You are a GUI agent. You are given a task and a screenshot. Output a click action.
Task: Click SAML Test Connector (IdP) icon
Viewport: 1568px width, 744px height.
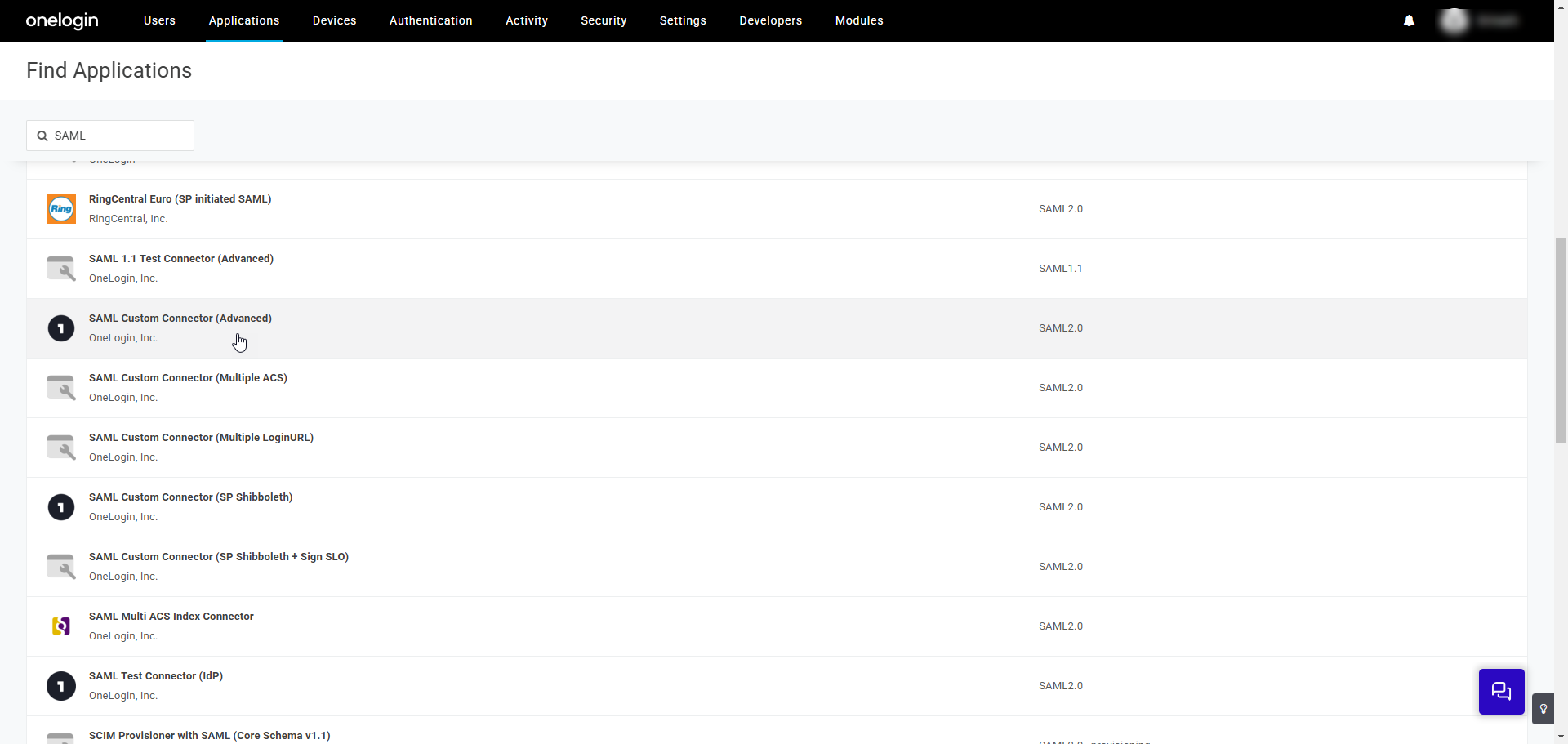coord(61,686)
